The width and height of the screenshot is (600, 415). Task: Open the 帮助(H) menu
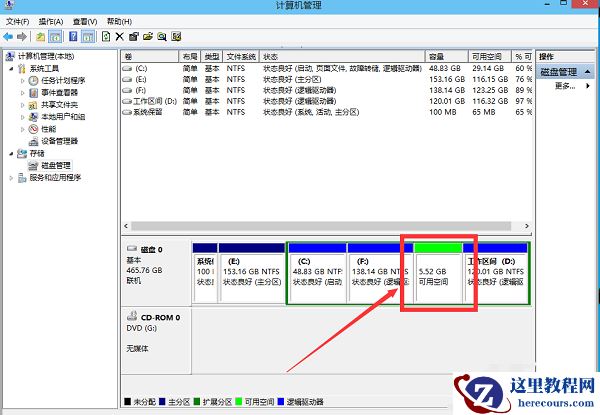coord(119,21)
